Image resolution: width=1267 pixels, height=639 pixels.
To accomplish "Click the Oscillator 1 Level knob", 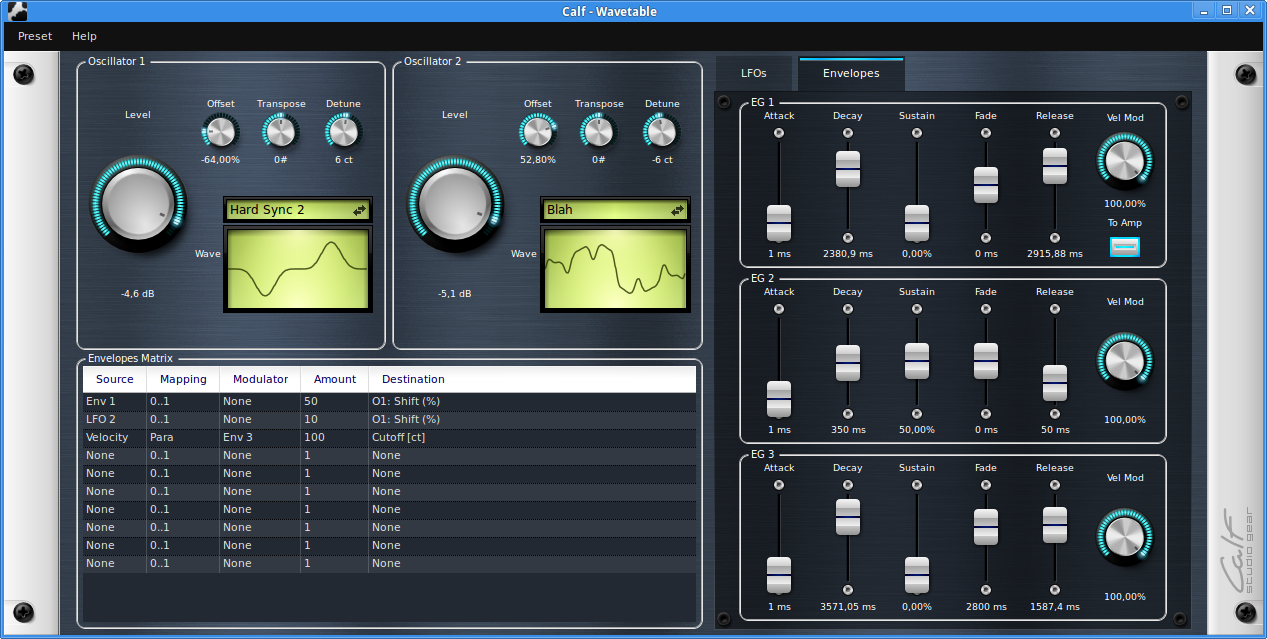I will (x=138, y=204).
